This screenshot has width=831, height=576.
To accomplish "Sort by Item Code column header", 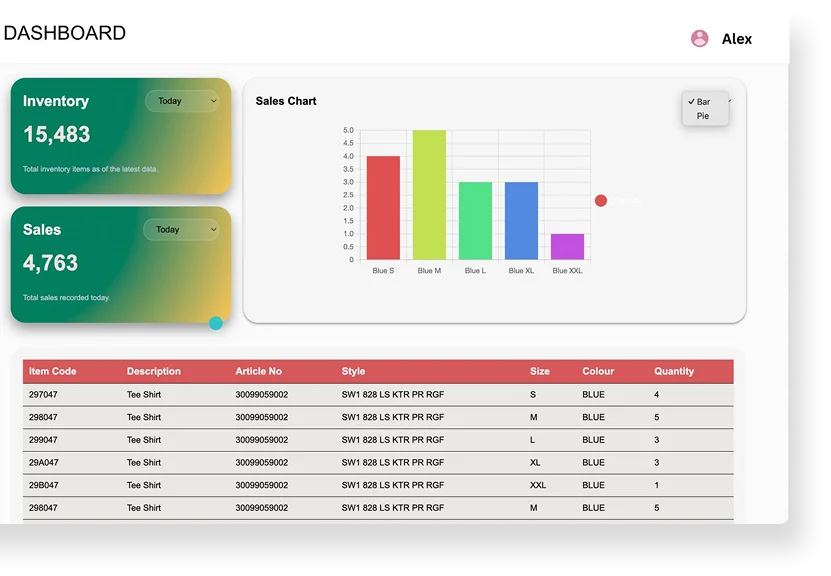I will pyautogui.click(x=53, y=371).
